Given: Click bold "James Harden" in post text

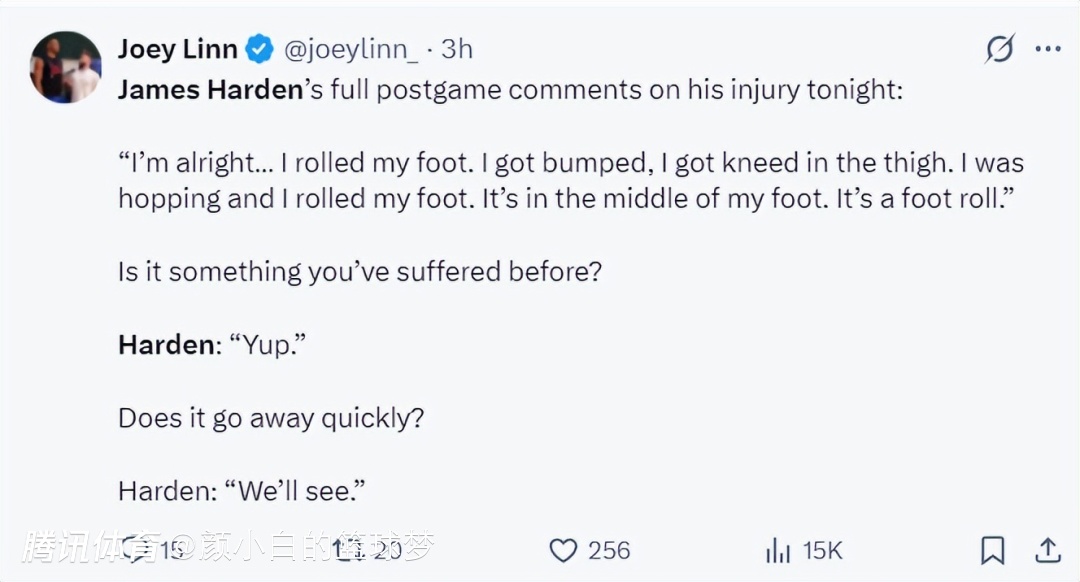Looking at the screenshot, I should click(x=210, y=90).
